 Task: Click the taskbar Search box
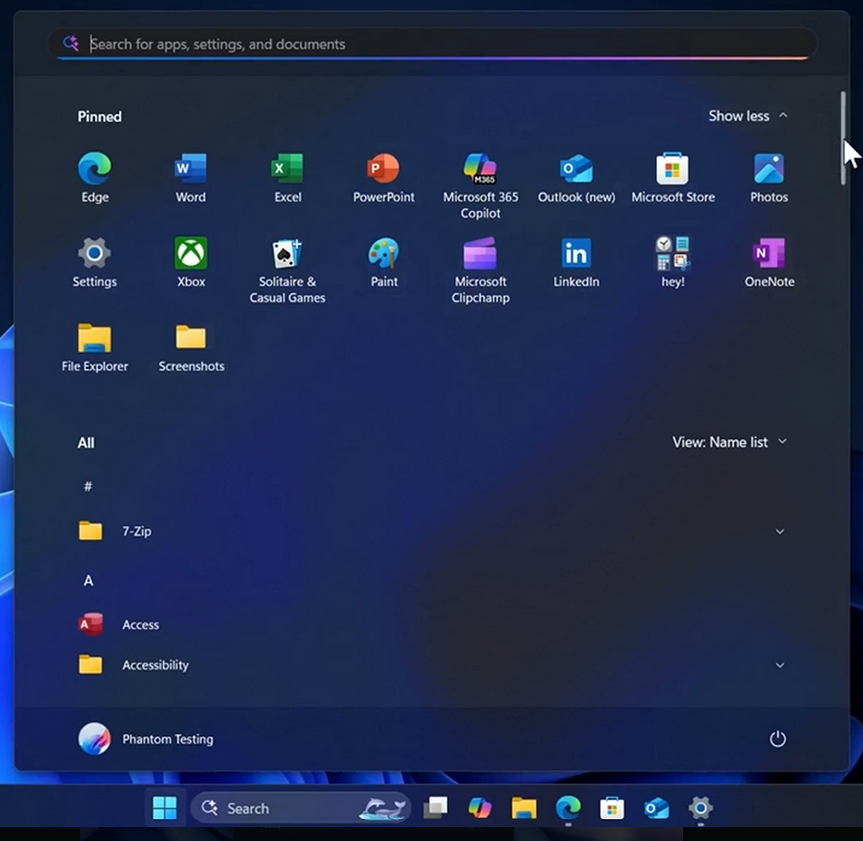point(300,808)
